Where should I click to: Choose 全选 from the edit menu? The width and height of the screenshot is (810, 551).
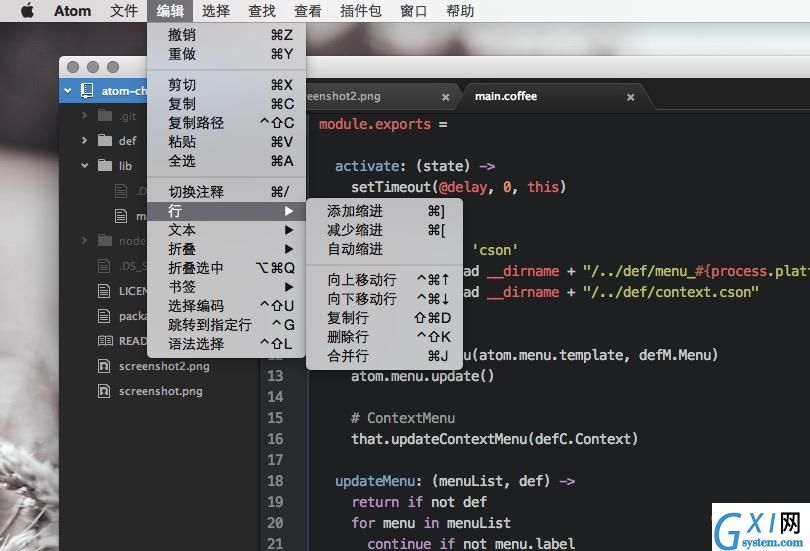click(226, 161)
